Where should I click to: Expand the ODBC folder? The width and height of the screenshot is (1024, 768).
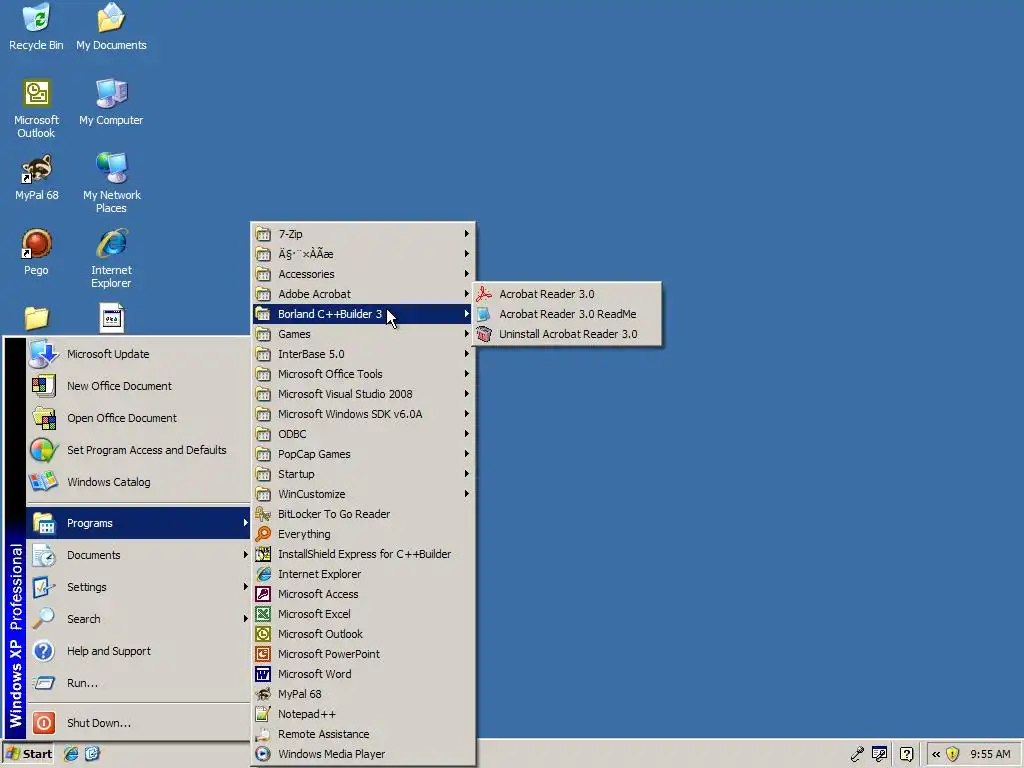(363, 434)
